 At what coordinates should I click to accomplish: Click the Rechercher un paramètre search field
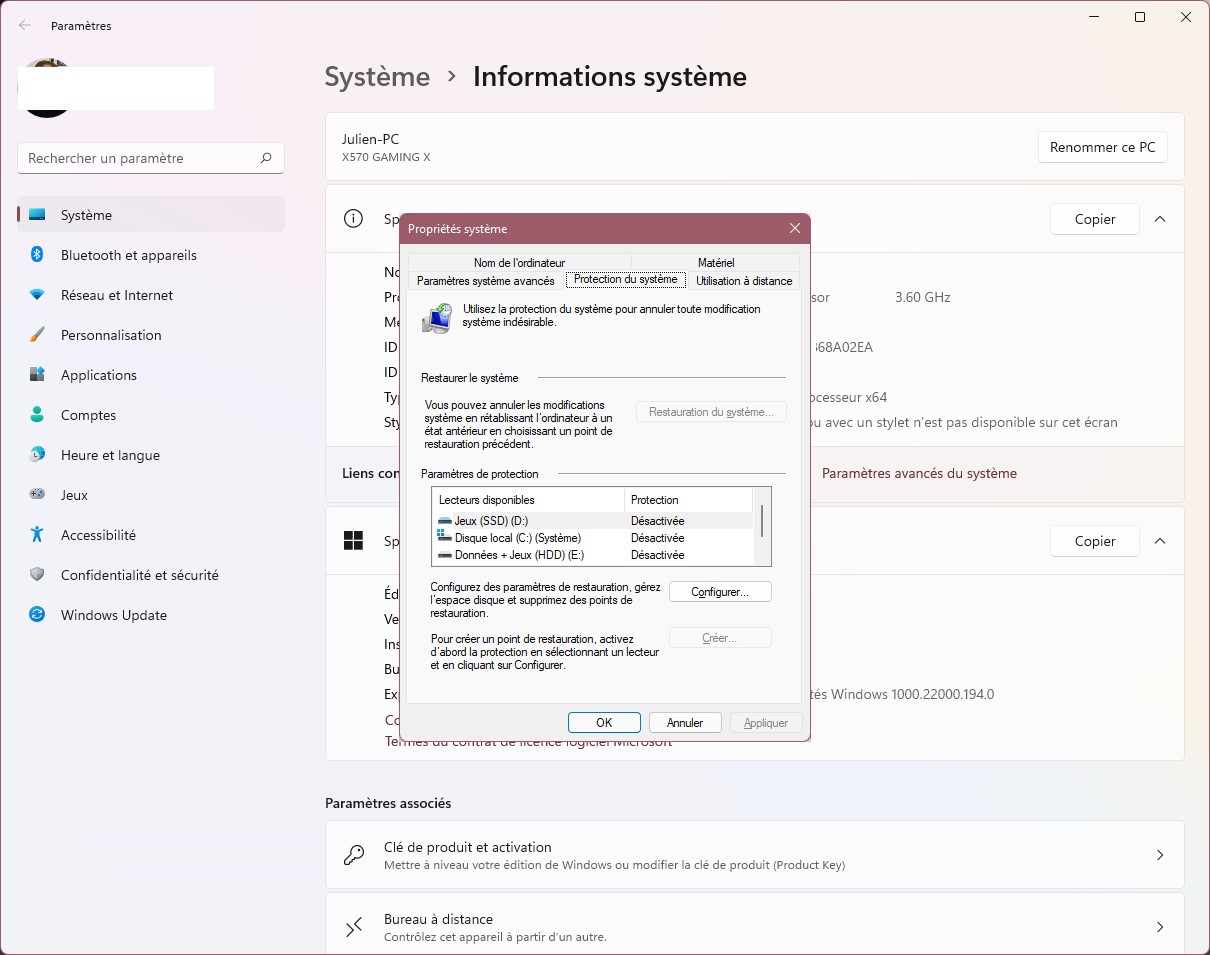151,158
